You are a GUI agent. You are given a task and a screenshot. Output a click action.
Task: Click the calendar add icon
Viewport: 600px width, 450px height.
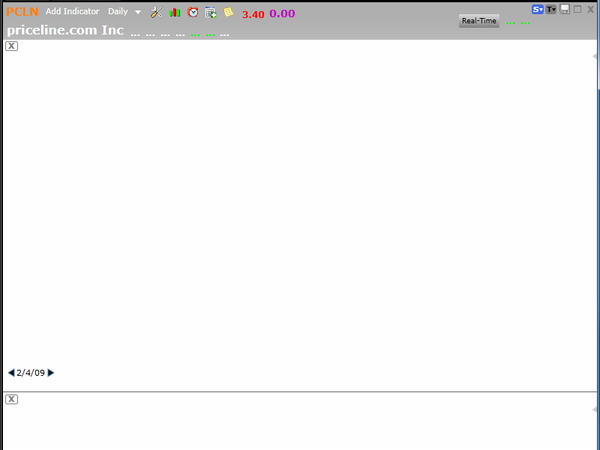(x=211, y=13)
